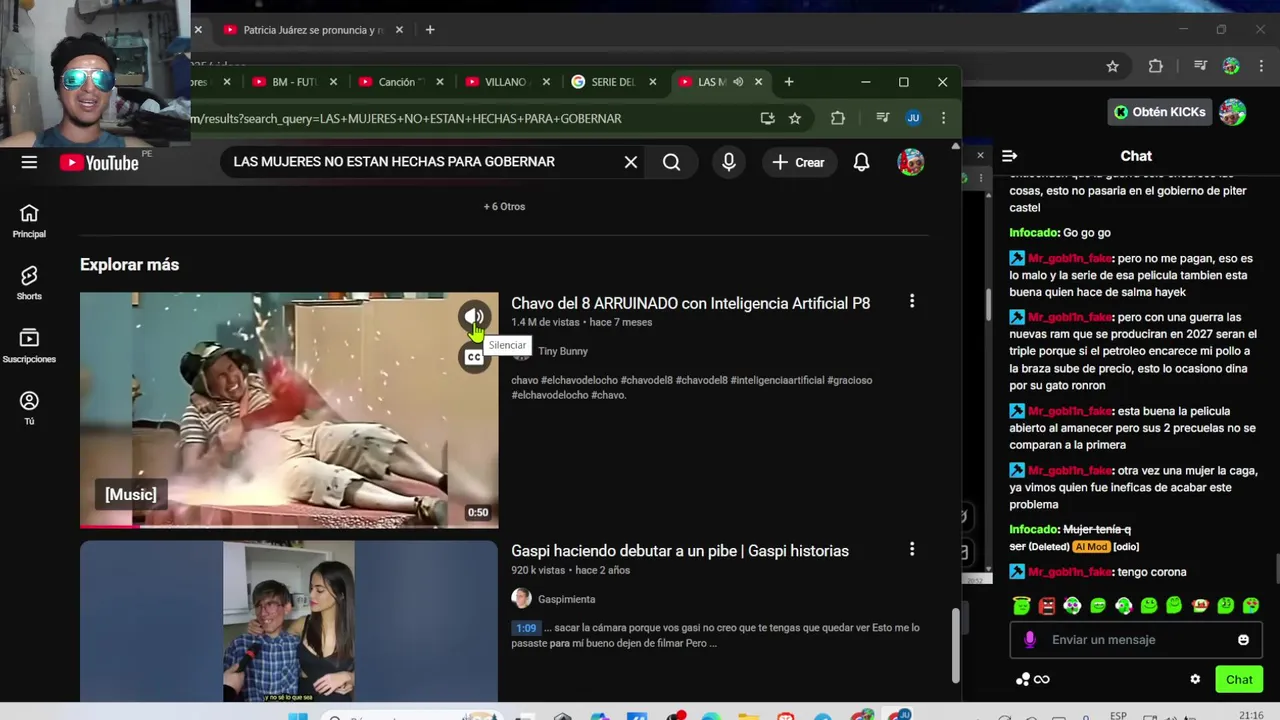Screen dimensions: 1280x720
Task: Click the YouTube logo
Action: point(99,162)
